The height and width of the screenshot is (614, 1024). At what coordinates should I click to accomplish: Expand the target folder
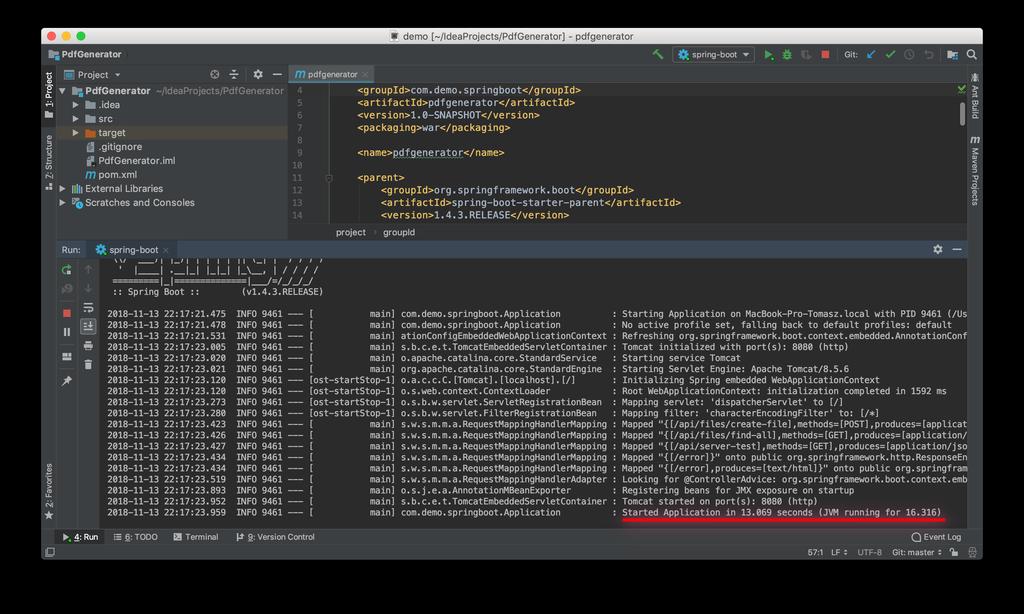[76, 133]
